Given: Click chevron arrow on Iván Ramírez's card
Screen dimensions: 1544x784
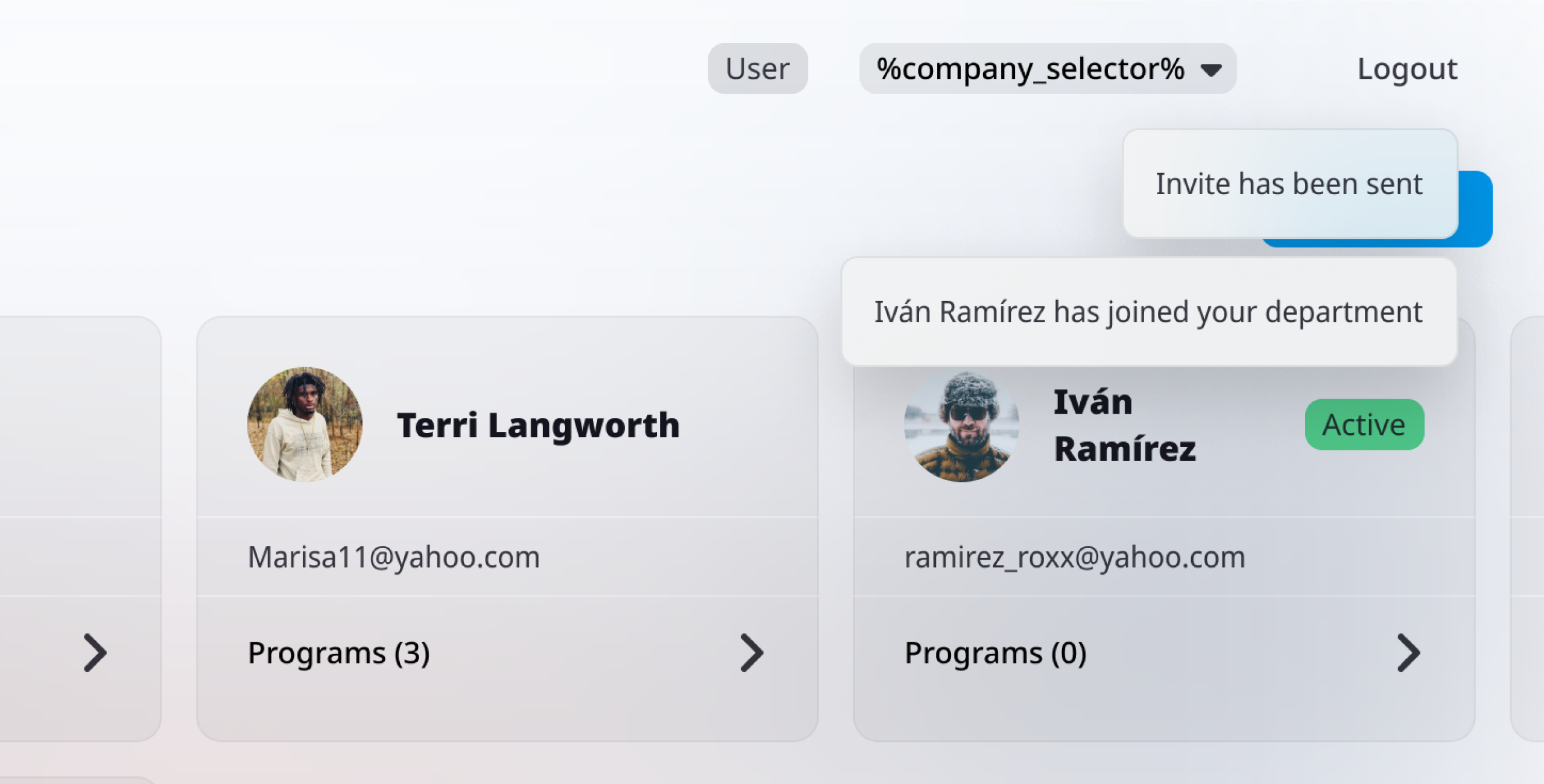Looking at the screenshot, I should click(x=1408, y=653).
